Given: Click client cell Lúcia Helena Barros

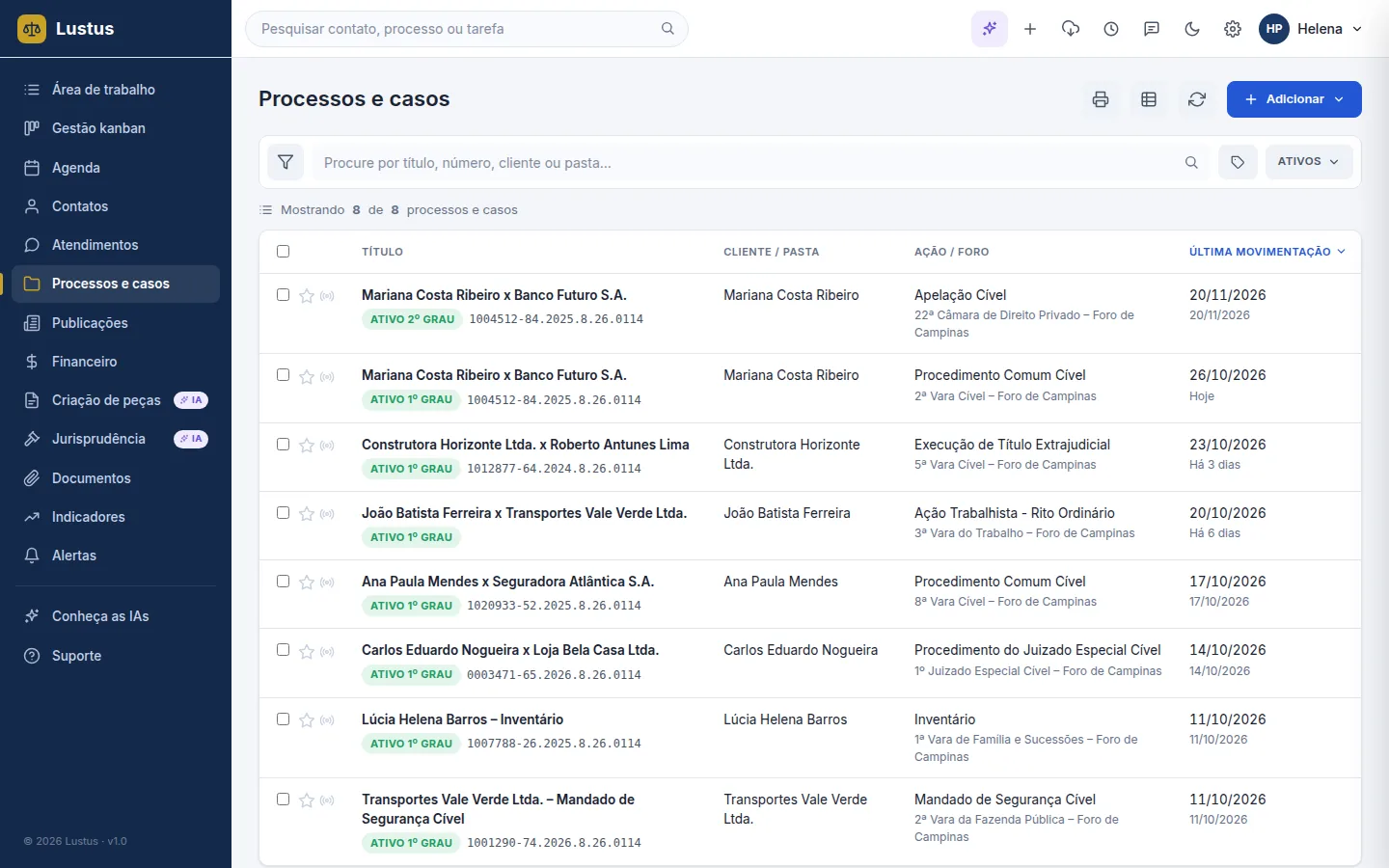Looking at the screenshot, I should click(x=785, y=719).
